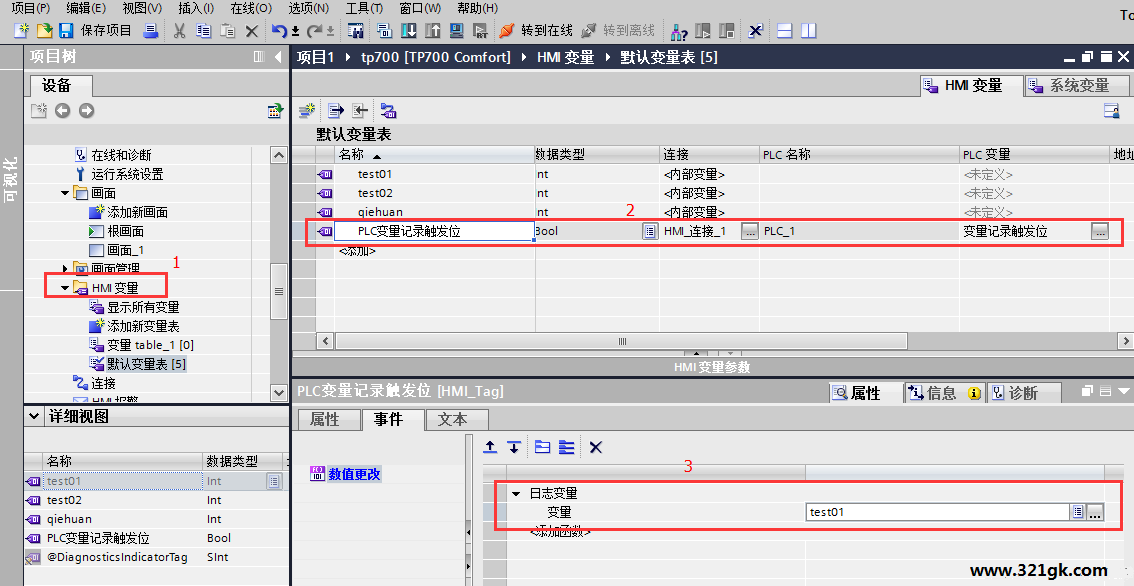Move function up arrow icon in events toolbar

(490, 447)
